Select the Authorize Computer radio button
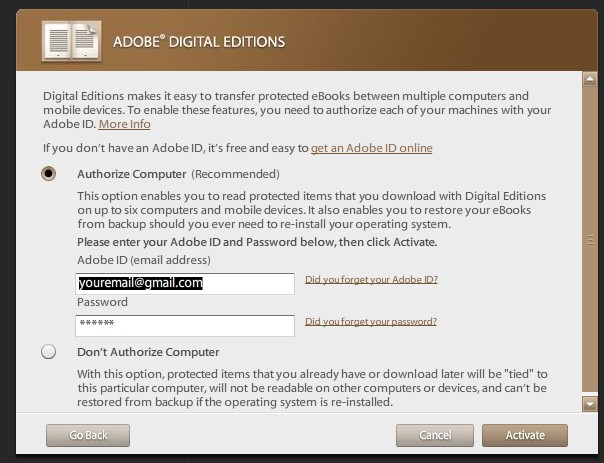604x463 pixels. point(48,173)
